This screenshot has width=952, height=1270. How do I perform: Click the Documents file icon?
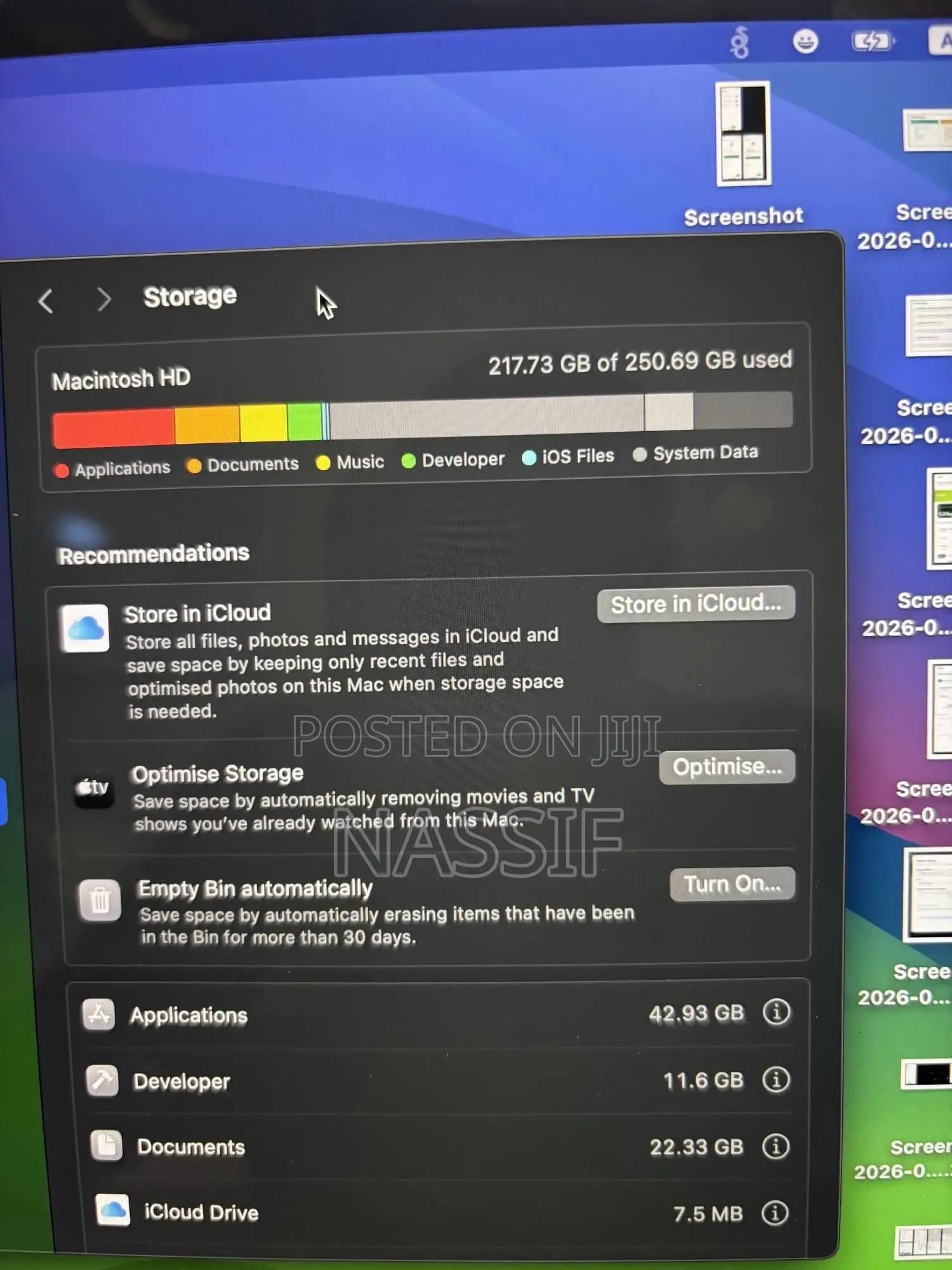coord(106,1146)
